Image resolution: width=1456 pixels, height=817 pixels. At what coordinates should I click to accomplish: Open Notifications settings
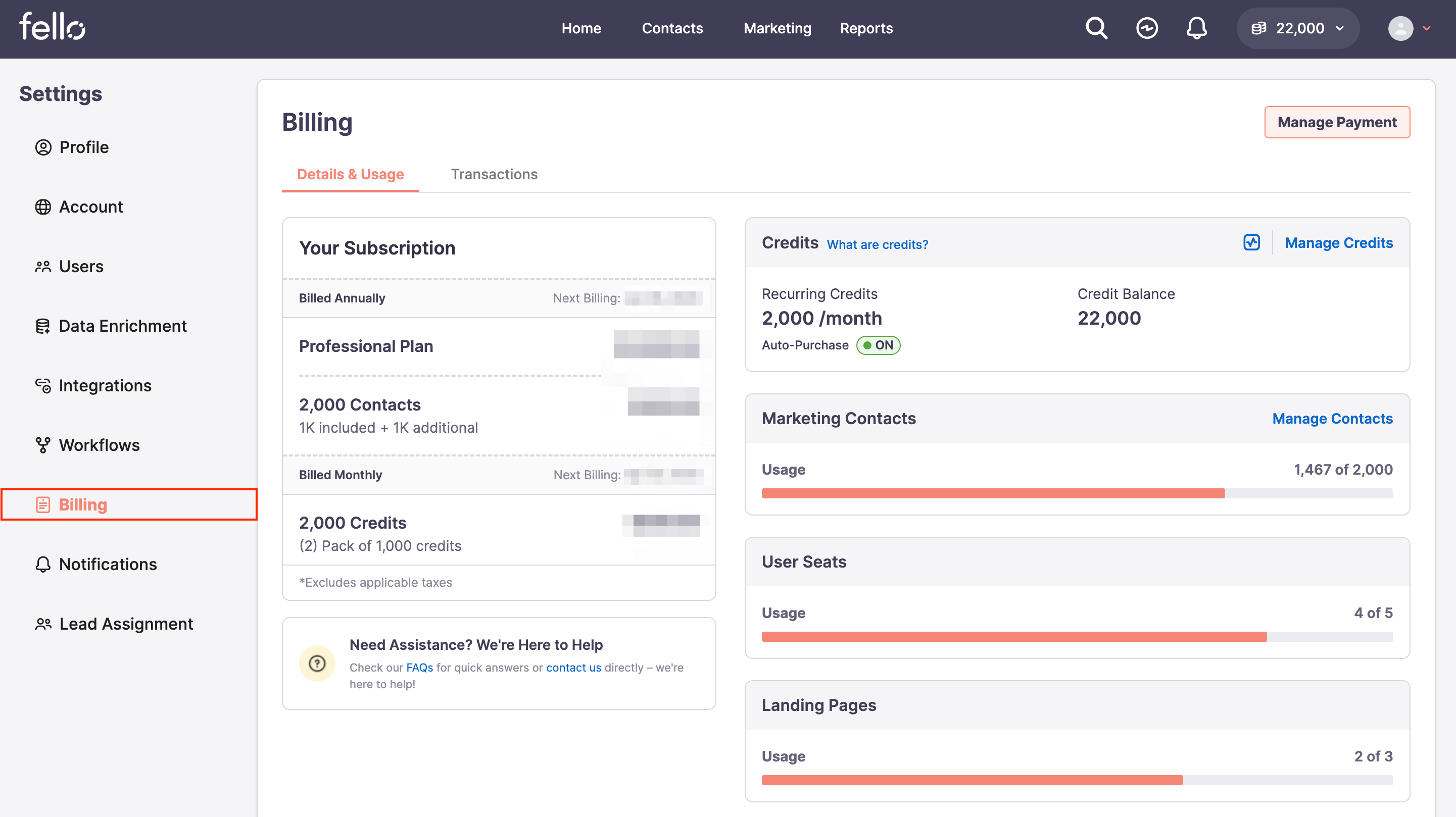[x=108, y=565]
